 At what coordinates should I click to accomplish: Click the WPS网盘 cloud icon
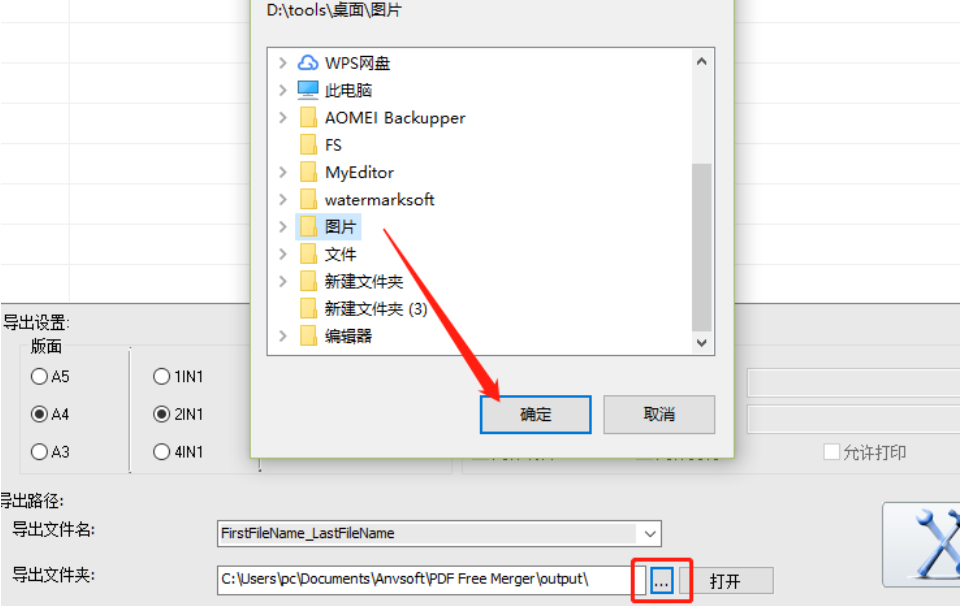308,62
